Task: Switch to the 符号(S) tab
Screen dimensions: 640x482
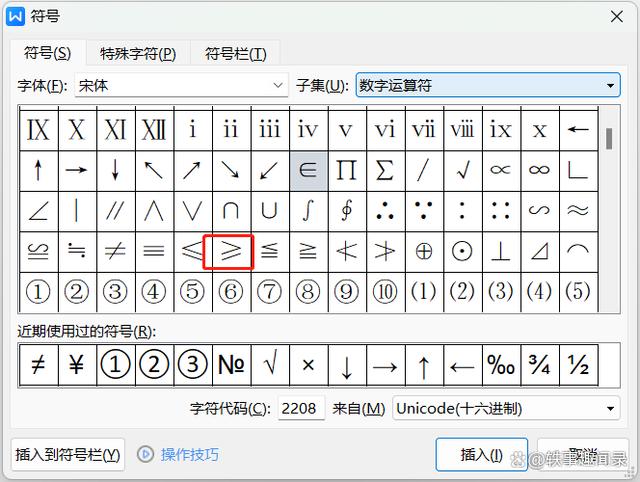Action: (47, 53)
